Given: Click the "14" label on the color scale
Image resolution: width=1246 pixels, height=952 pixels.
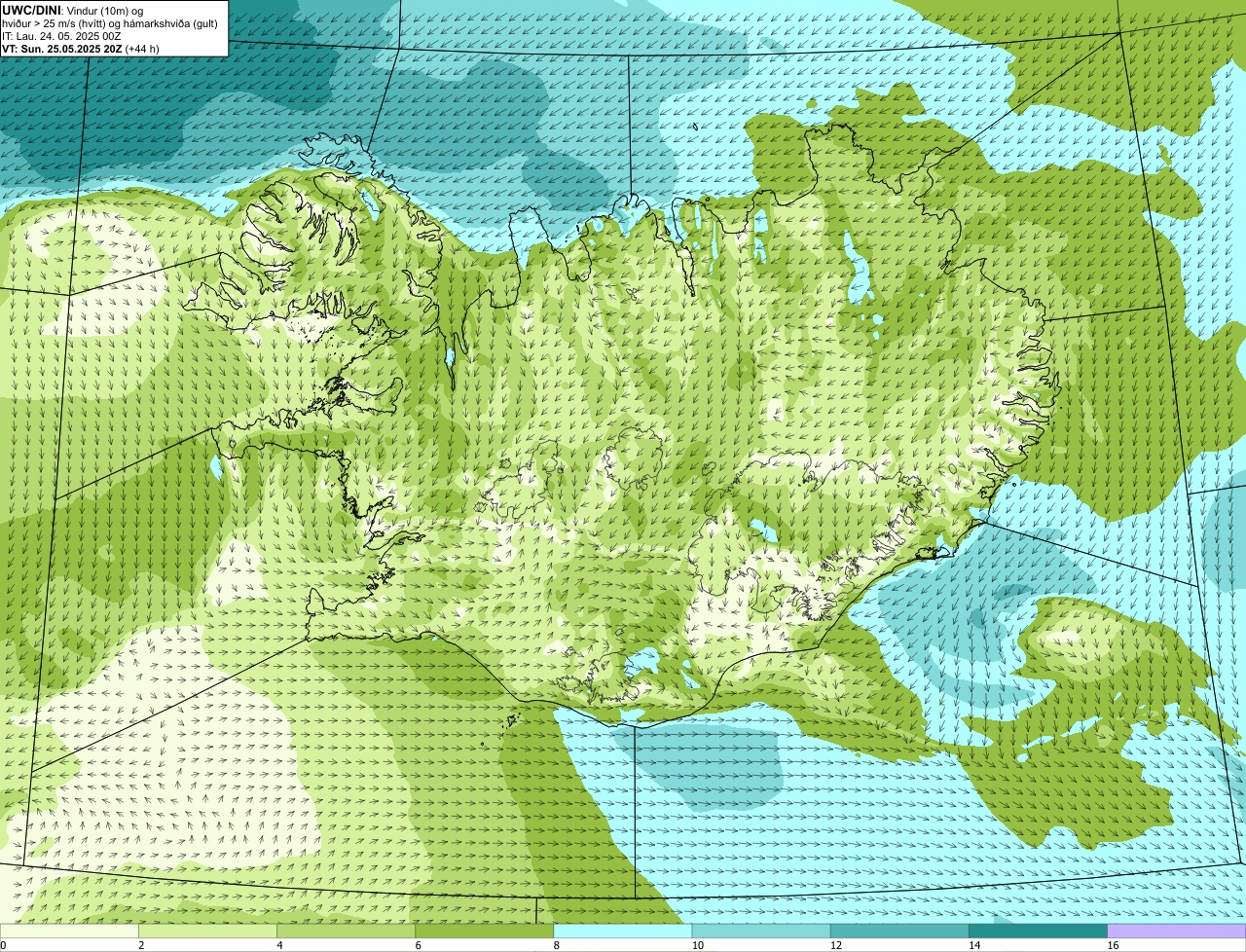Looking at the screenshot, I should point(974,945).
